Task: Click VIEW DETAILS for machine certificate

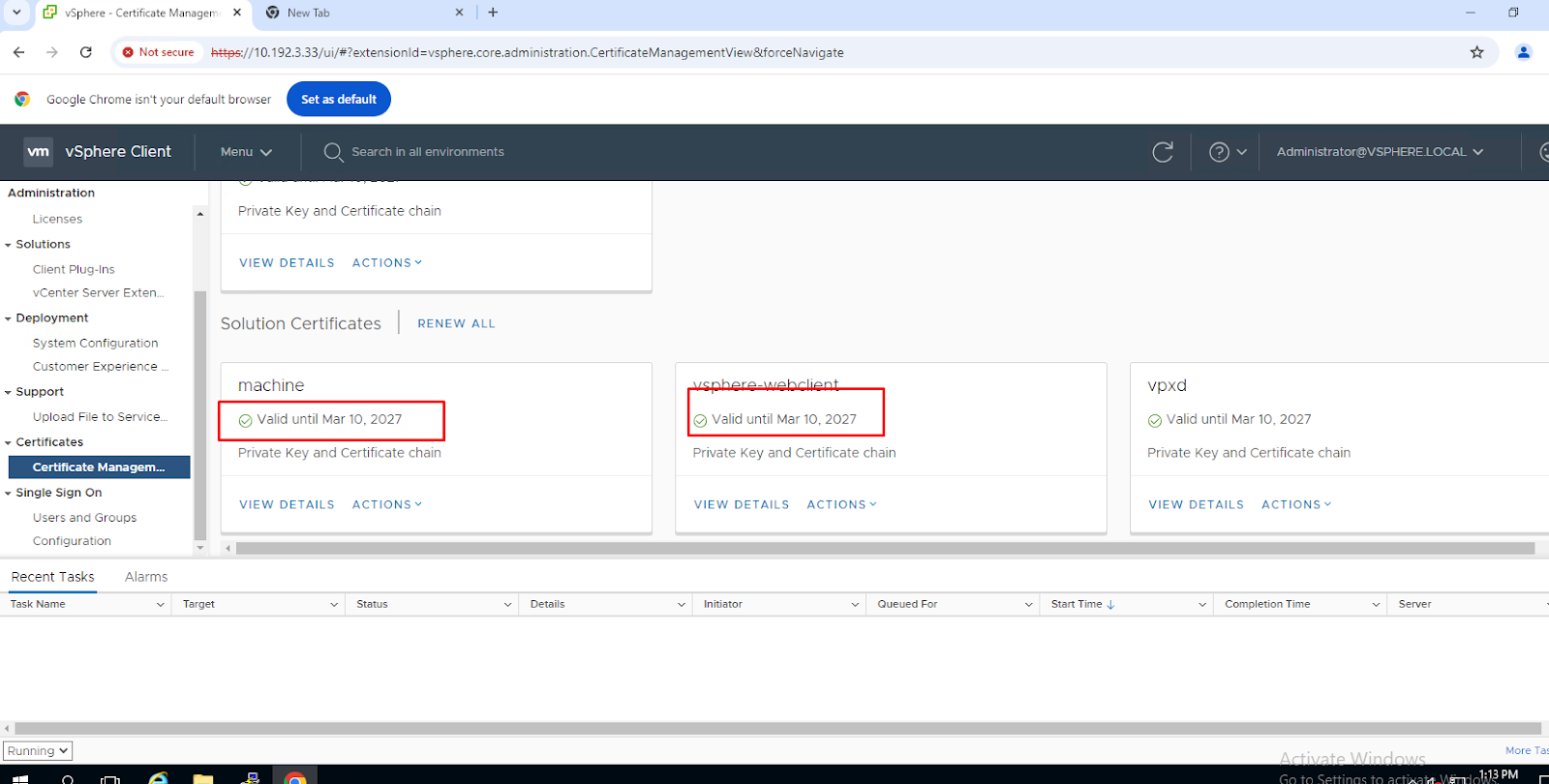Action: [287, 504]
